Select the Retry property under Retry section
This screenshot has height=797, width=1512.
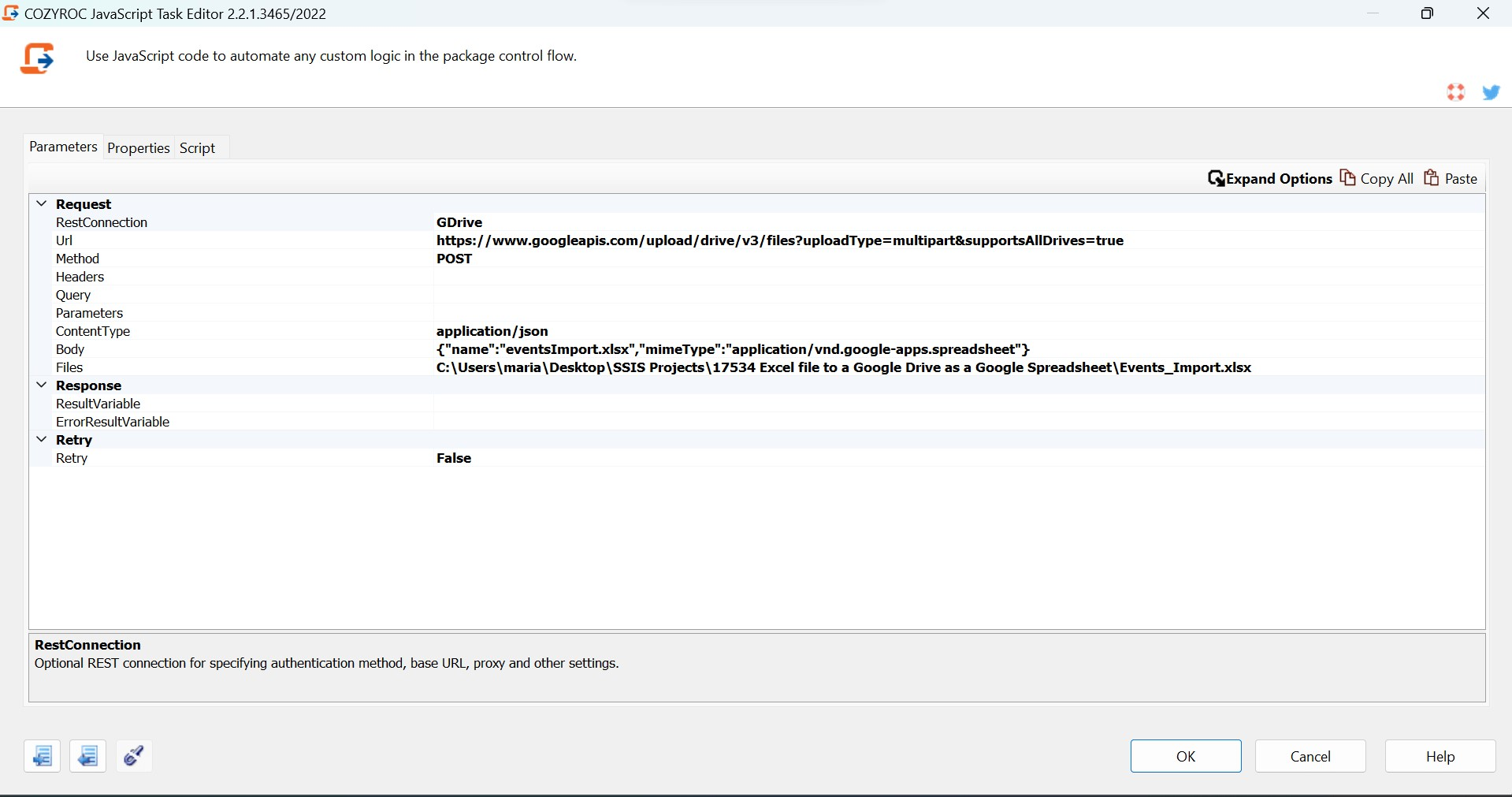coord(72,458)
